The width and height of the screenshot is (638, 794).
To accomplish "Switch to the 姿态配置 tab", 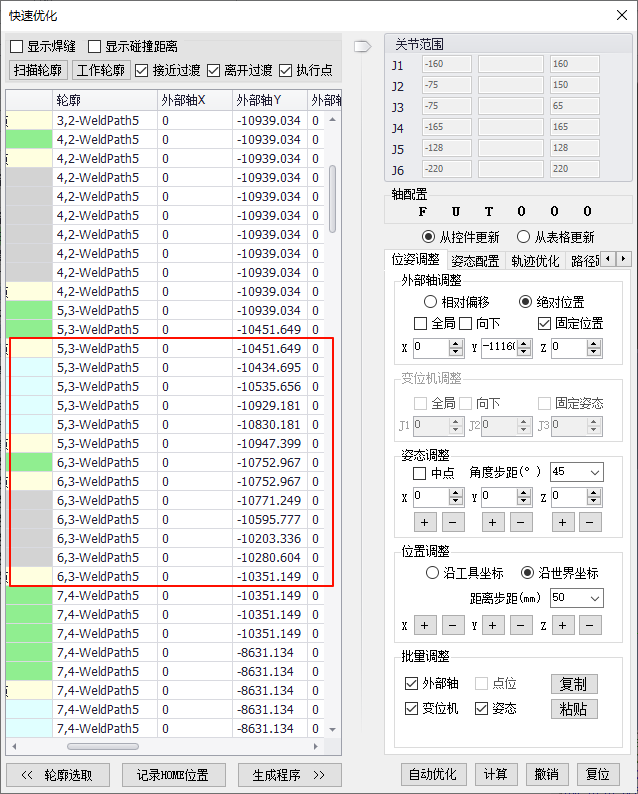I will [475, 261].
